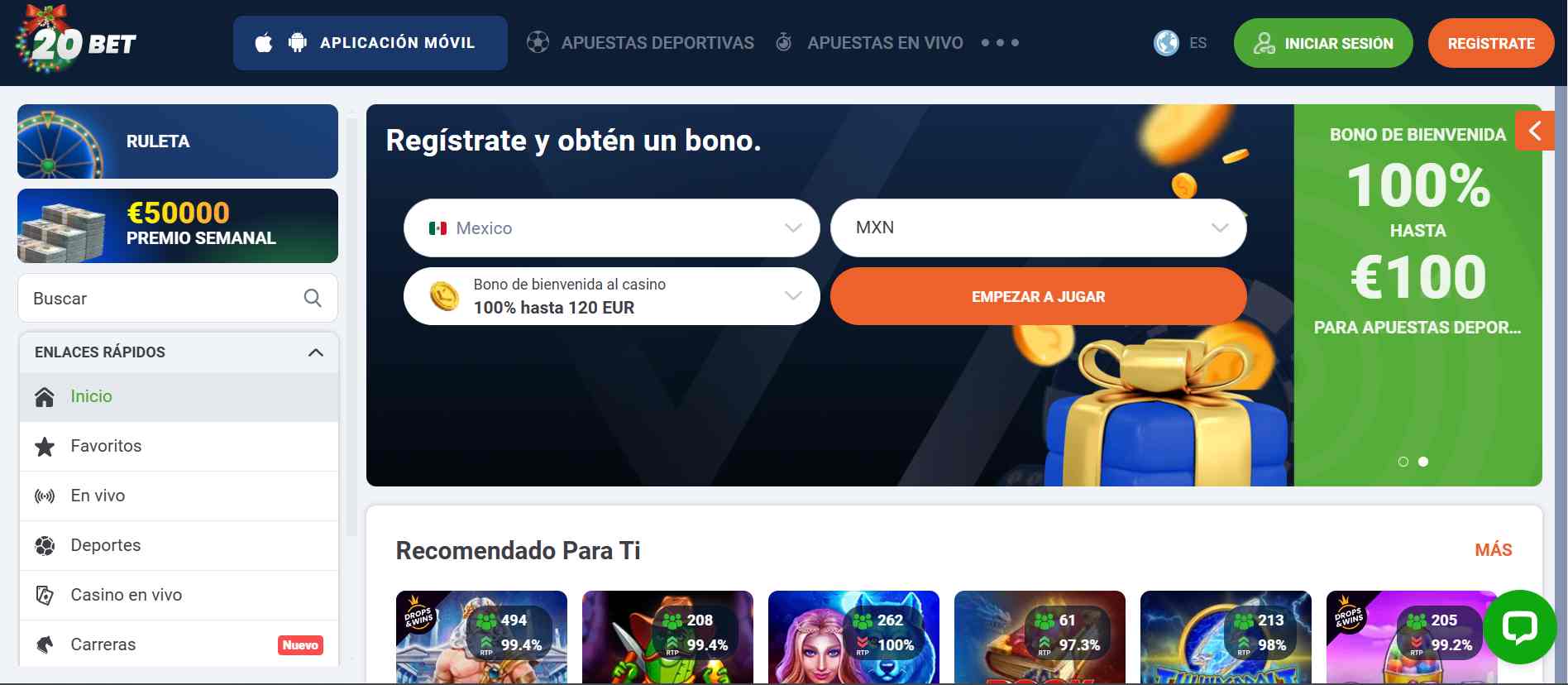
Task: Click the soccer ball icon beside Deportes
Action: pyautogui.click(x=45, y=546)
